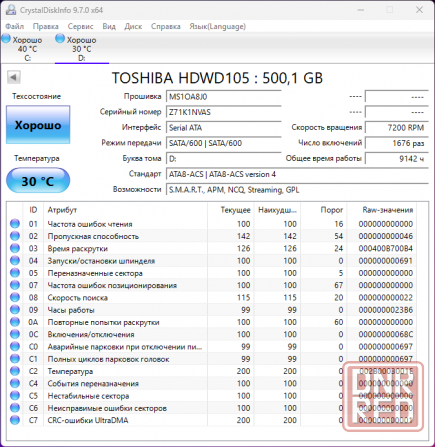Click status dot for 07 Частота ошибок позиционирования
The width and height of the screenshot is (435, 447).
[15, 285]
